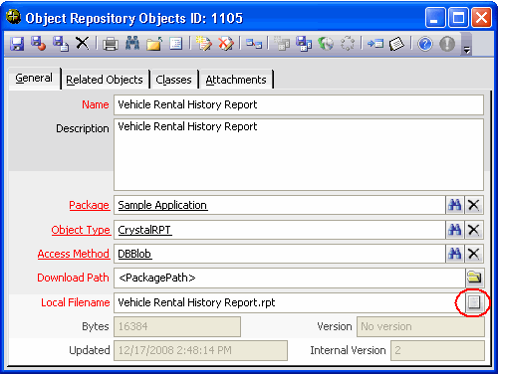Look up Access Method with binoculars button
528x377 pixels.
(455, 254)
